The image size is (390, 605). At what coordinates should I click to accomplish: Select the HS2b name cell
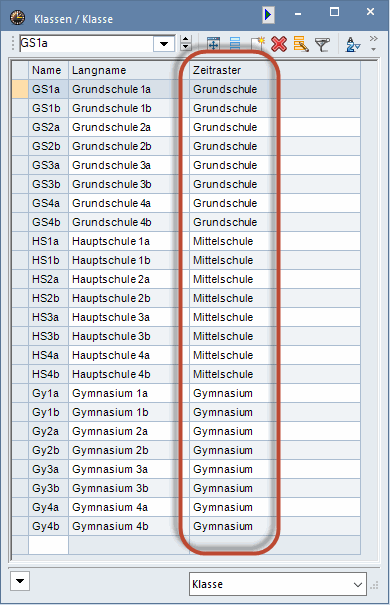click(x=49, y=298)
